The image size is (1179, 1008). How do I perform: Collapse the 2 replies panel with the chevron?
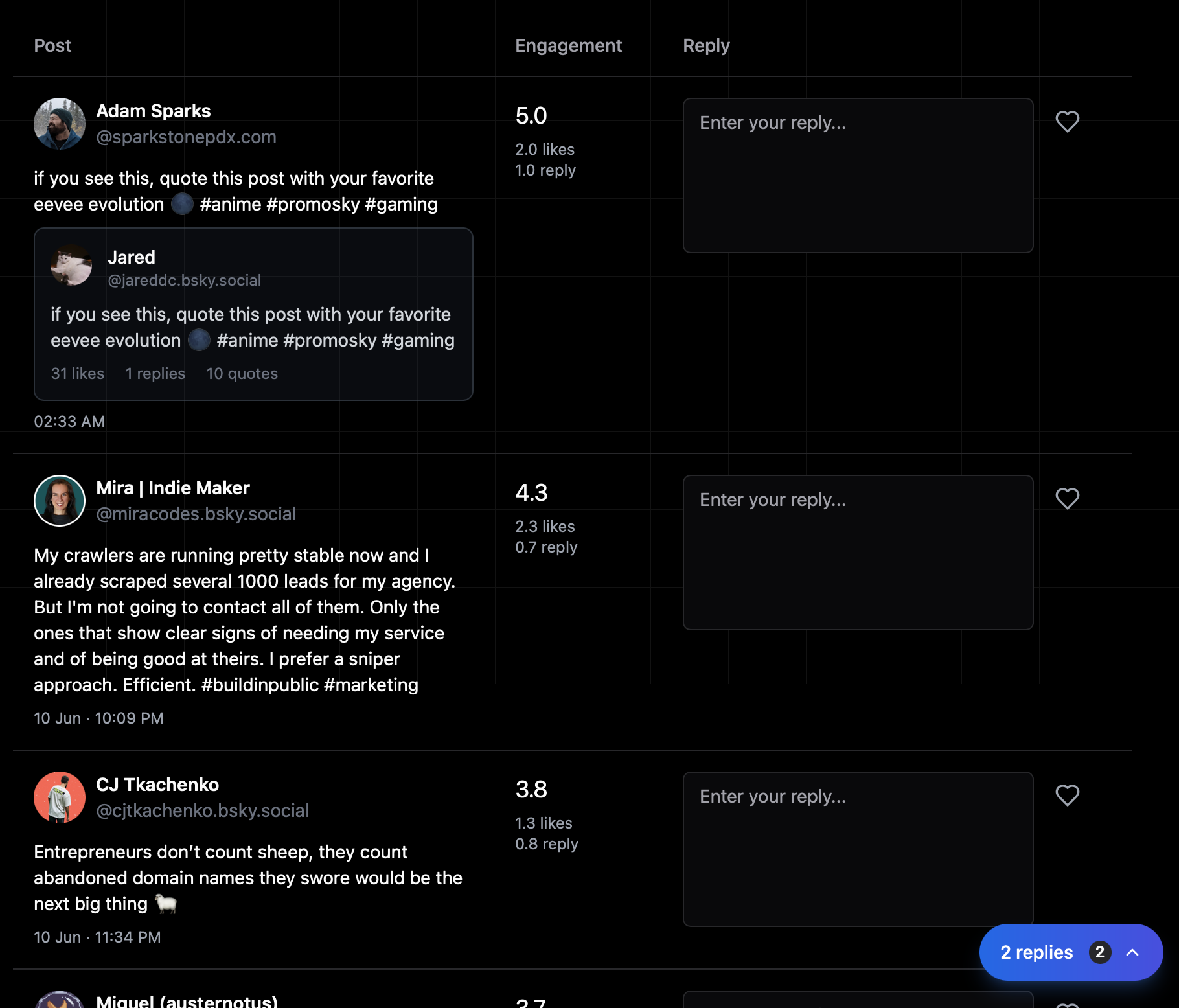1132,952
